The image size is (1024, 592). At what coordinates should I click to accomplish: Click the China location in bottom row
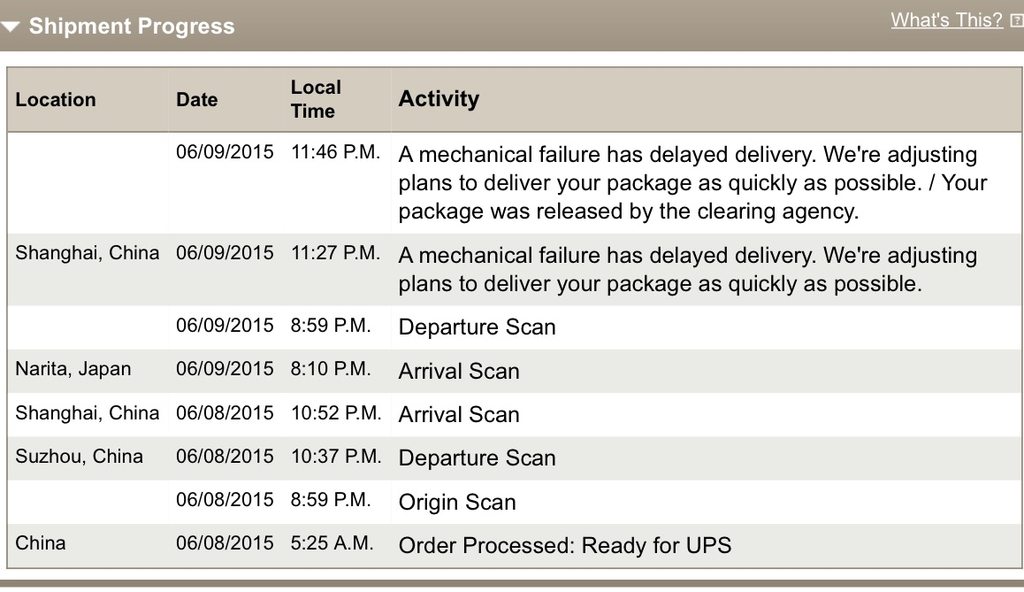pyautogui.click(x=41, y=543)
